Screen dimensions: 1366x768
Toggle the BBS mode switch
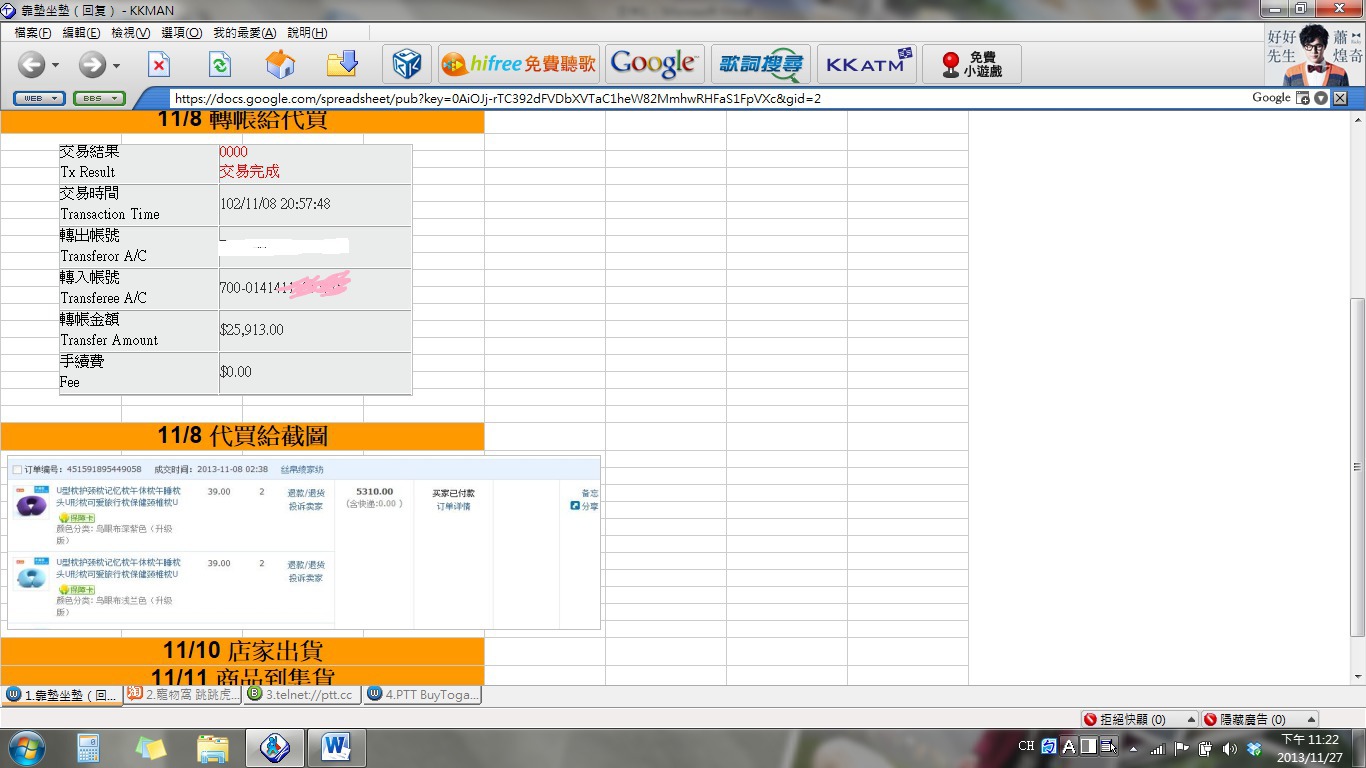(99, 98)
